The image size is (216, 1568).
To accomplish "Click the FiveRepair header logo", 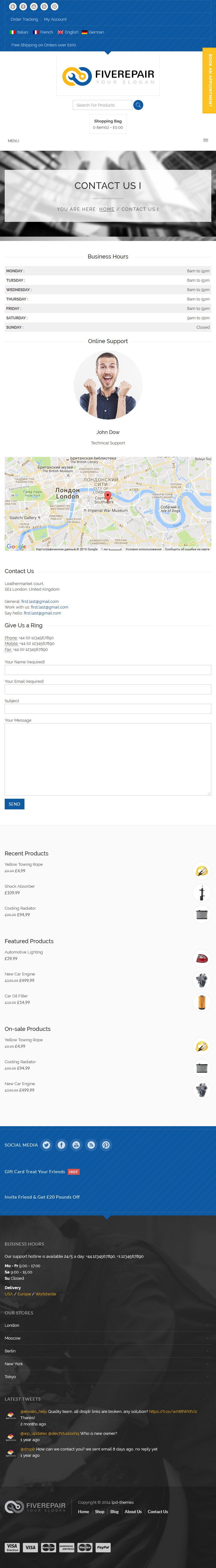I will pyautogui.click(x=108, y=76).
